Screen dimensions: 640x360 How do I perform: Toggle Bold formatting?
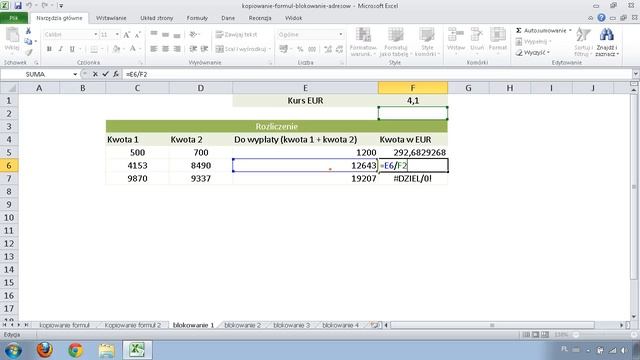coord(49,49)
